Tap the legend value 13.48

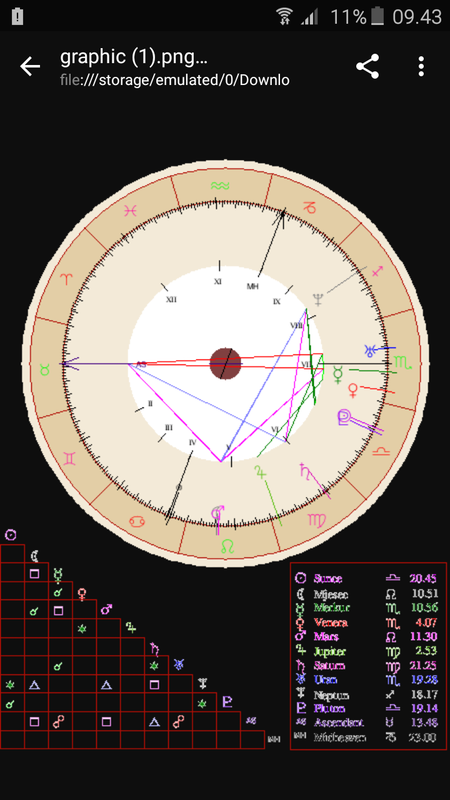point(424,722)
